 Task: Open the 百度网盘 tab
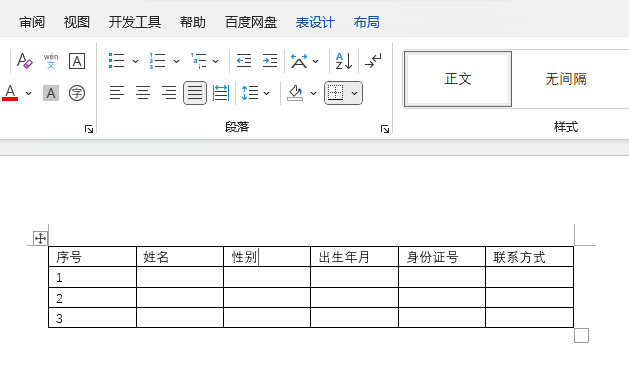[x=251, y=22]
